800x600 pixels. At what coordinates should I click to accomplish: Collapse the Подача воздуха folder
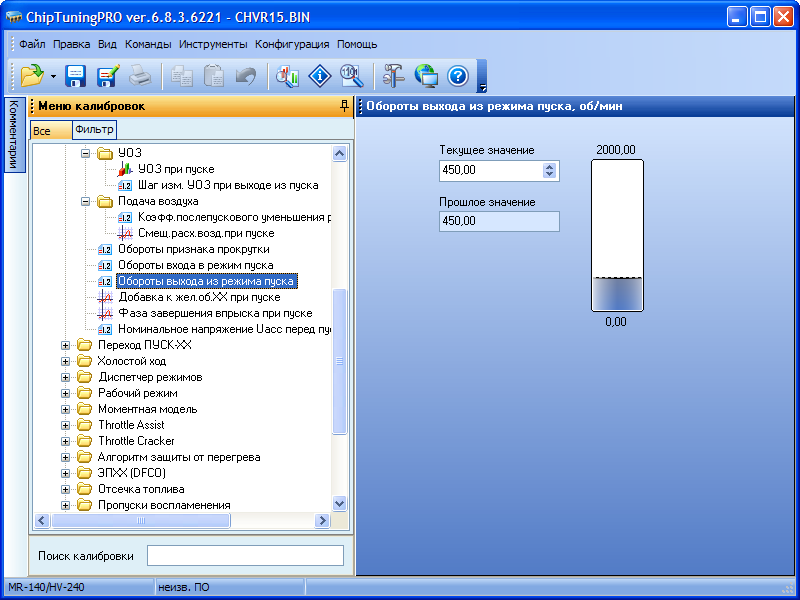pos(86,201)
